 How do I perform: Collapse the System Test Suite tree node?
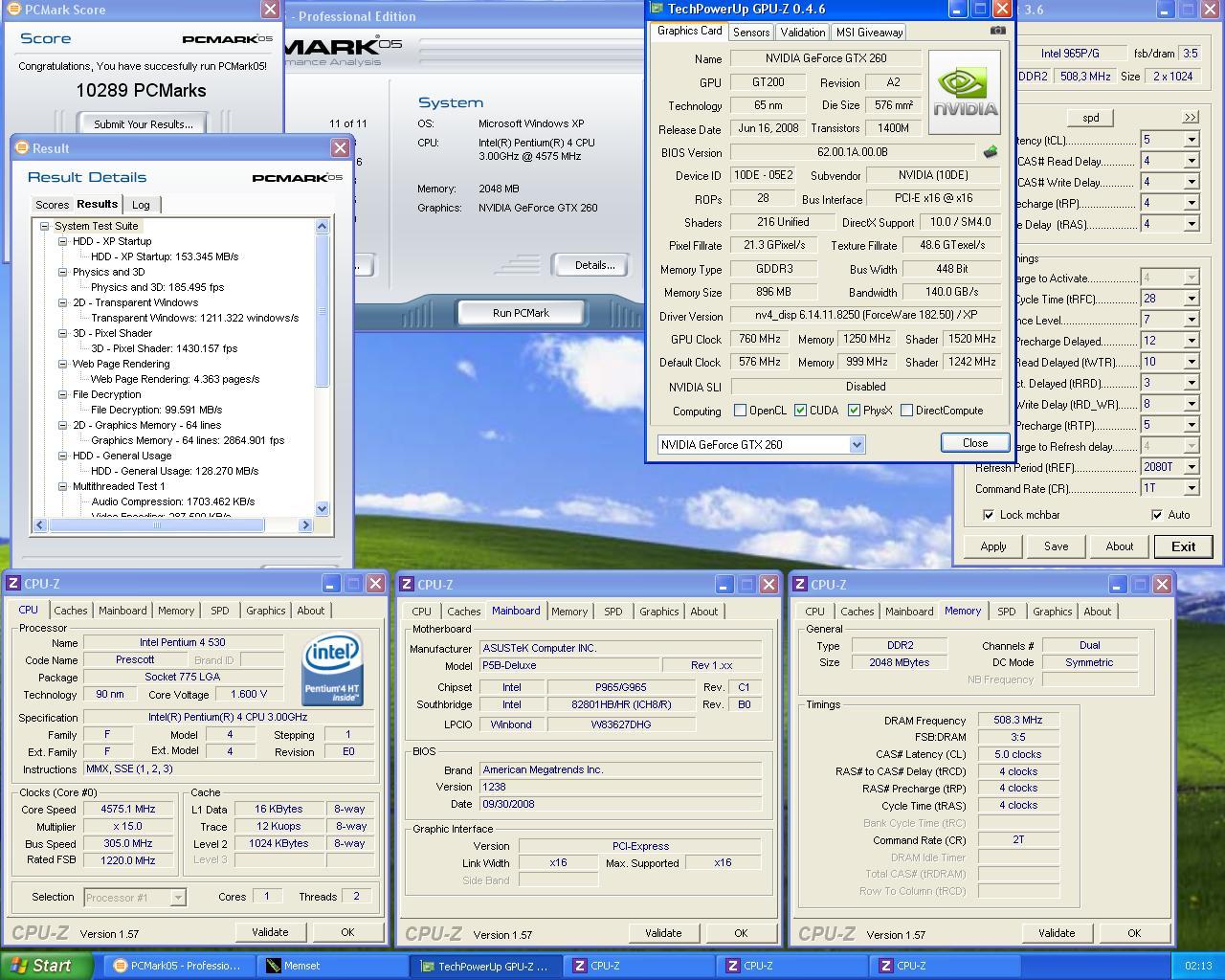point(44,226)
